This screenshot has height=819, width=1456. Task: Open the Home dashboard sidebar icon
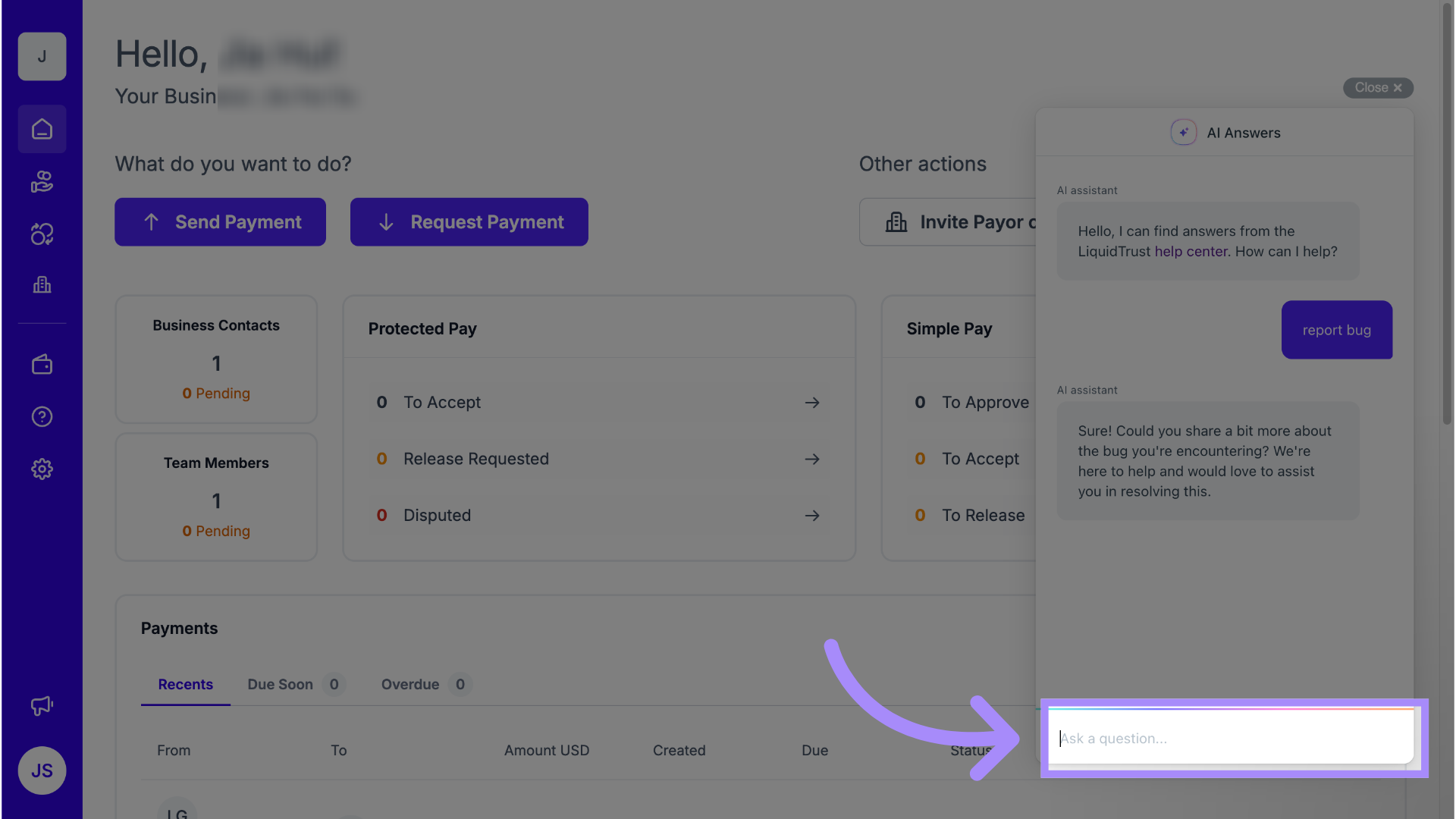(x=42, y=130)
